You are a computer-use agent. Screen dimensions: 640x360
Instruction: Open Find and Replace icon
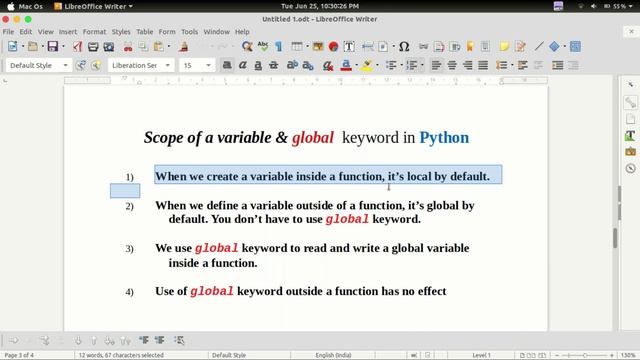click(x=247, y=47)
